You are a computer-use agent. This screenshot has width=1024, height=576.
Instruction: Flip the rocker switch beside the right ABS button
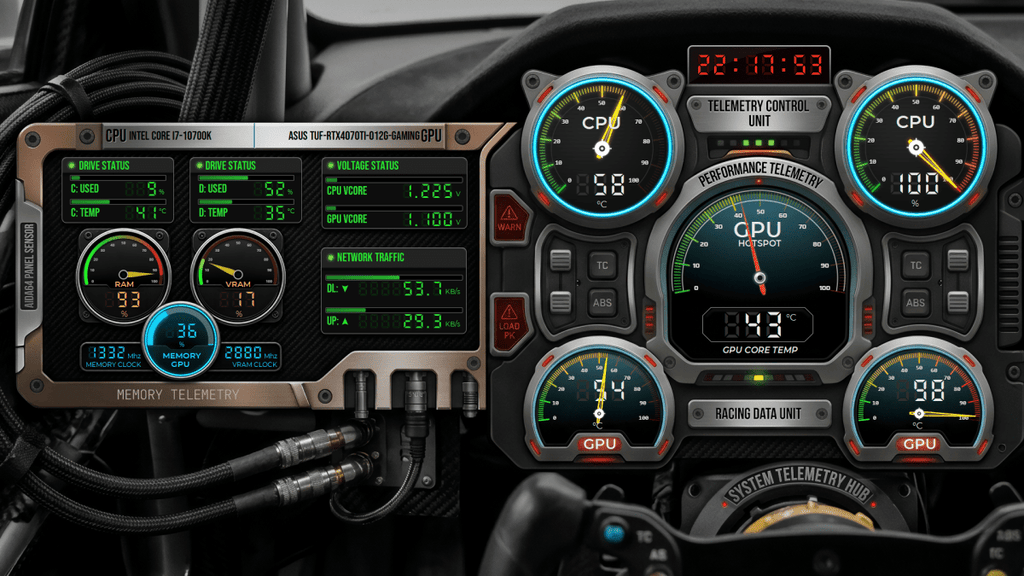(x=958, y=302)
